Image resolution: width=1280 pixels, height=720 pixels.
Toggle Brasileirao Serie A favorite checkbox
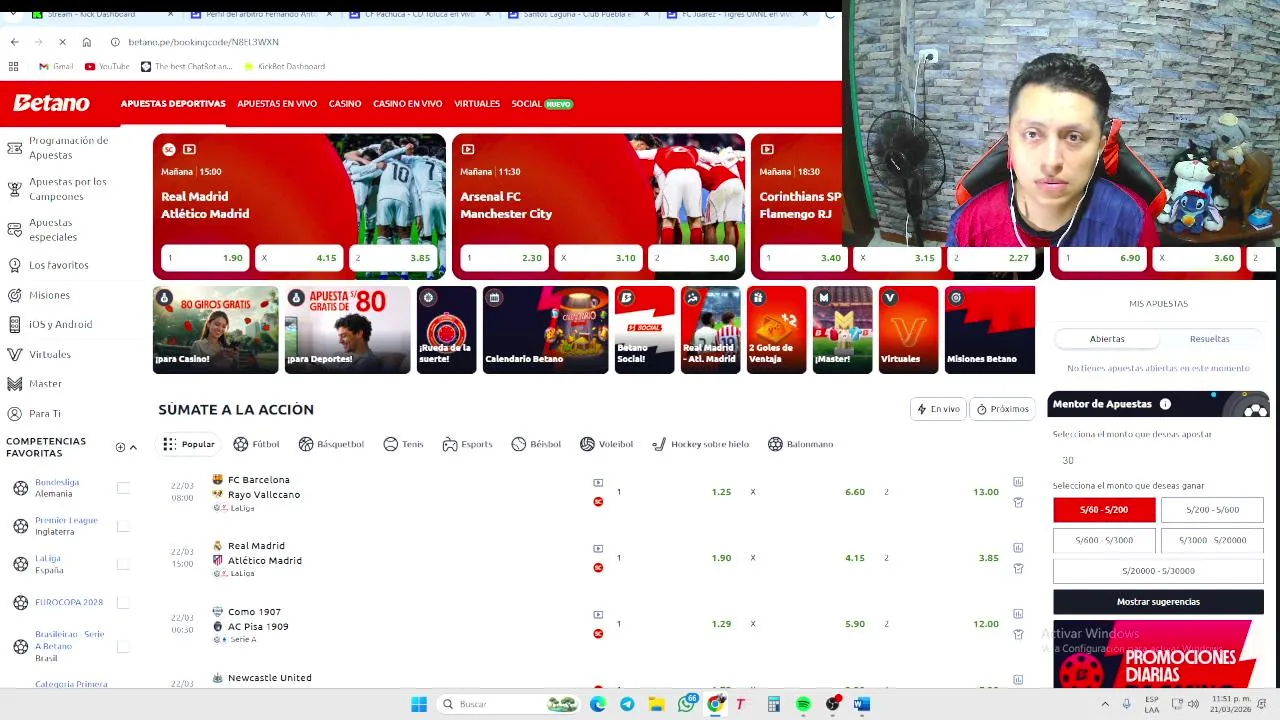tap(123, 646)
